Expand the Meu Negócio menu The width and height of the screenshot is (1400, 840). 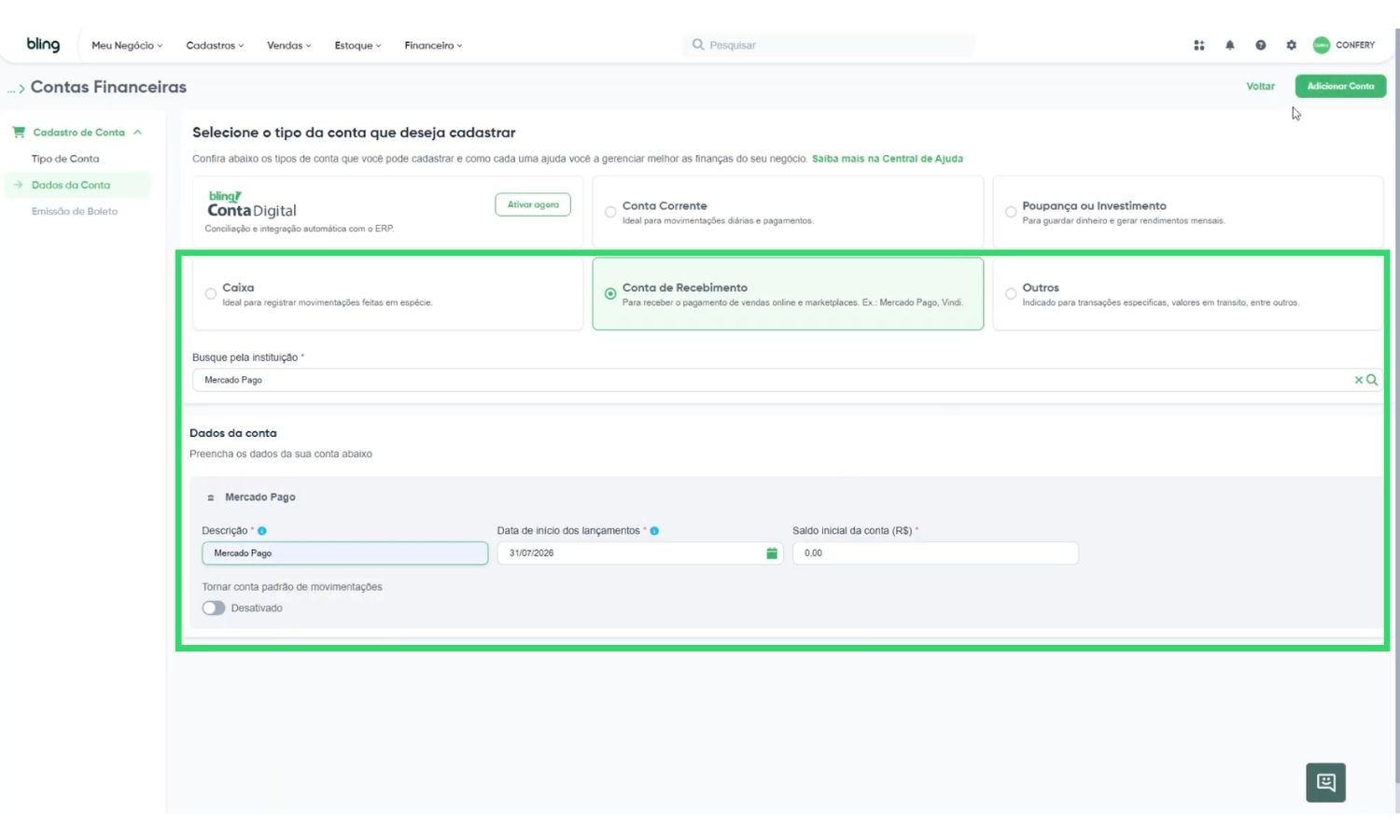point(127,46)
